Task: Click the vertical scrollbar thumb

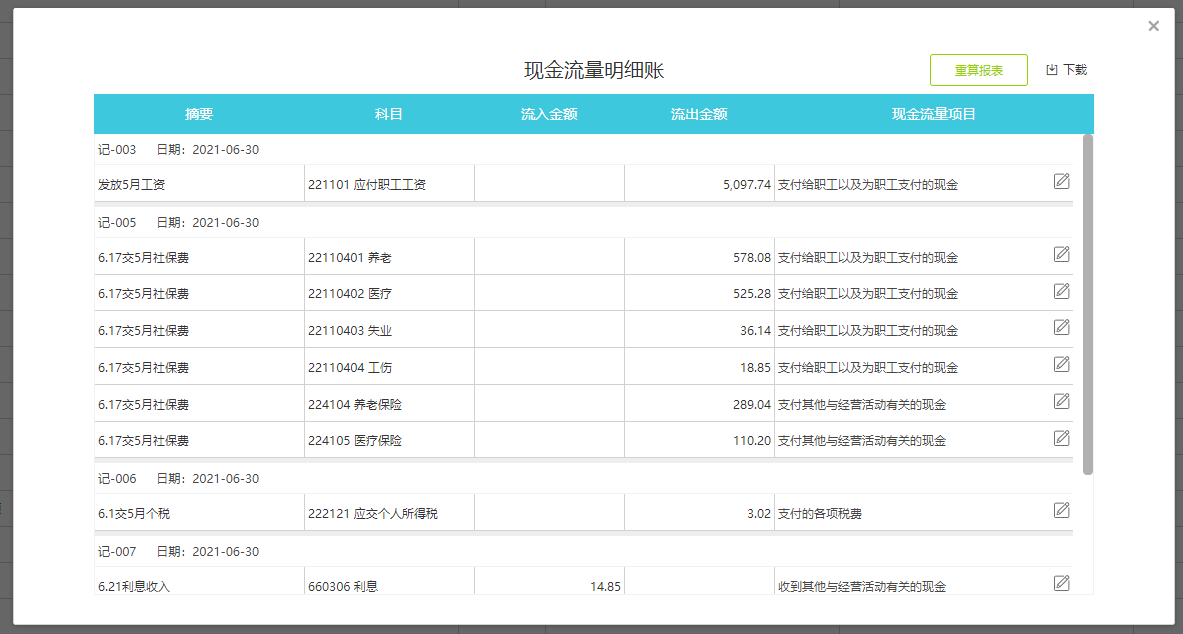Action: tap(1087, 304)
